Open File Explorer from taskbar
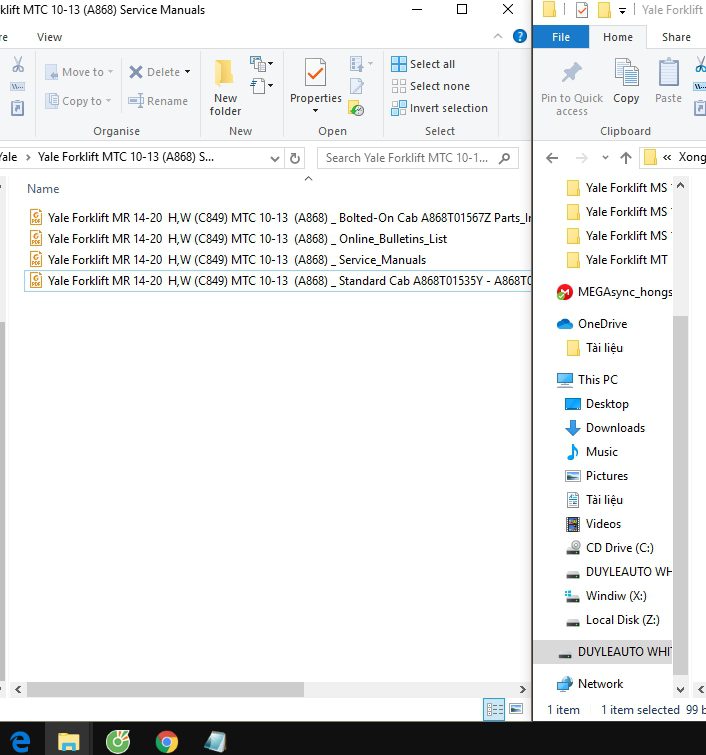Viewport: 706px width, 755px height. (68, 742)
